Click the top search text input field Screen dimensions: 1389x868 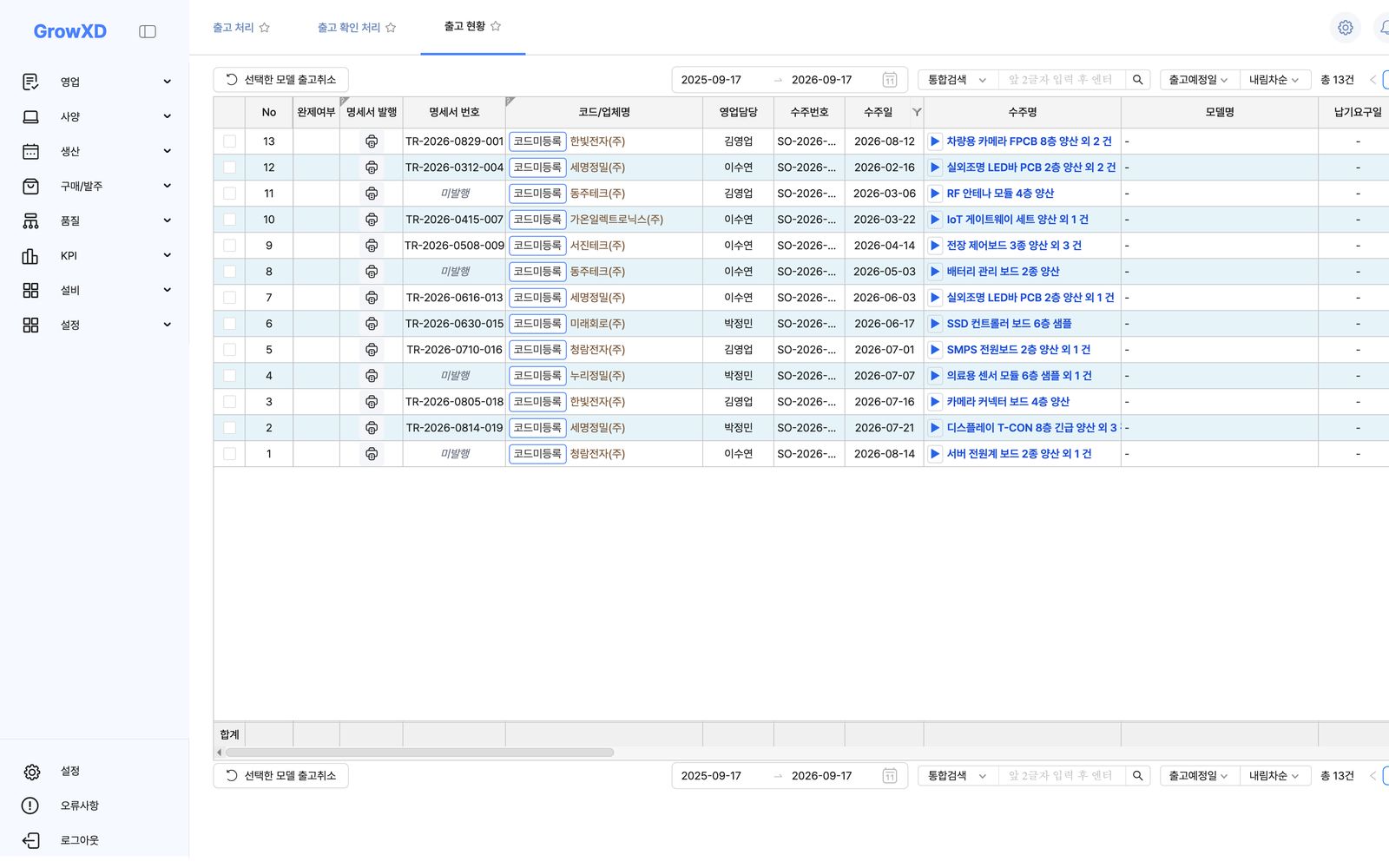point(1061,80)
